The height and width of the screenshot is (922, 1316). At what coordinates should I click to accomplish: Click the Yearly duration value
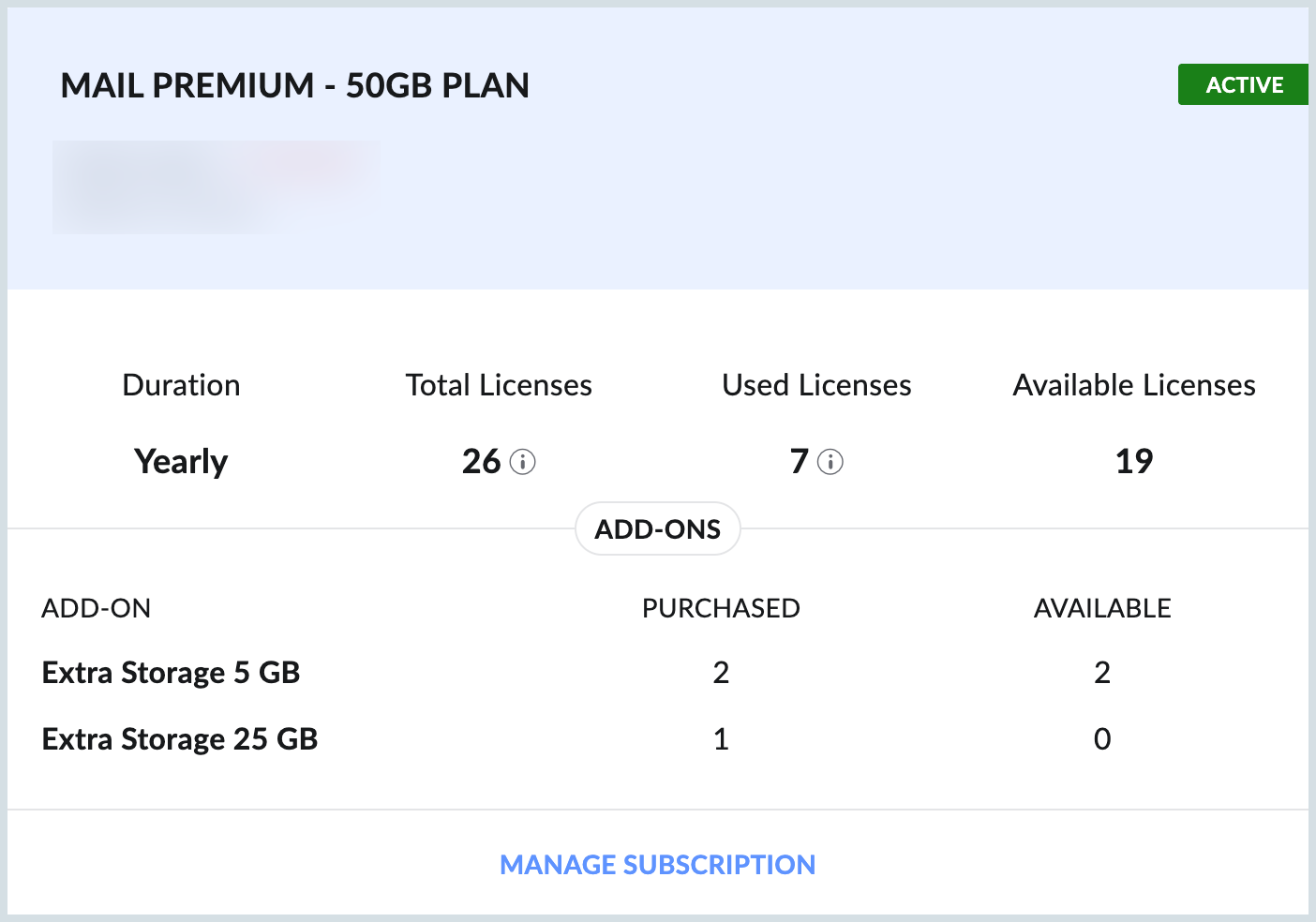tap(181, 461)
